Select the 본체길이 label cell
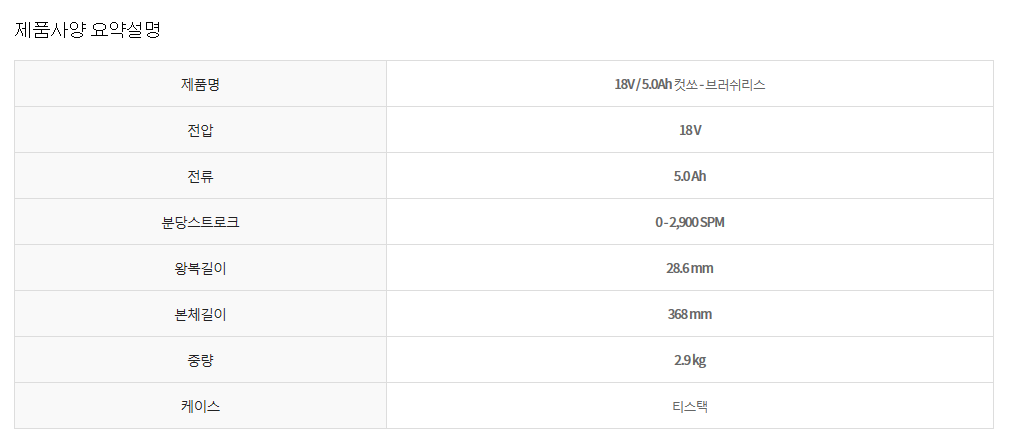This screenshot has width=1024, height=447. point(200,314)
